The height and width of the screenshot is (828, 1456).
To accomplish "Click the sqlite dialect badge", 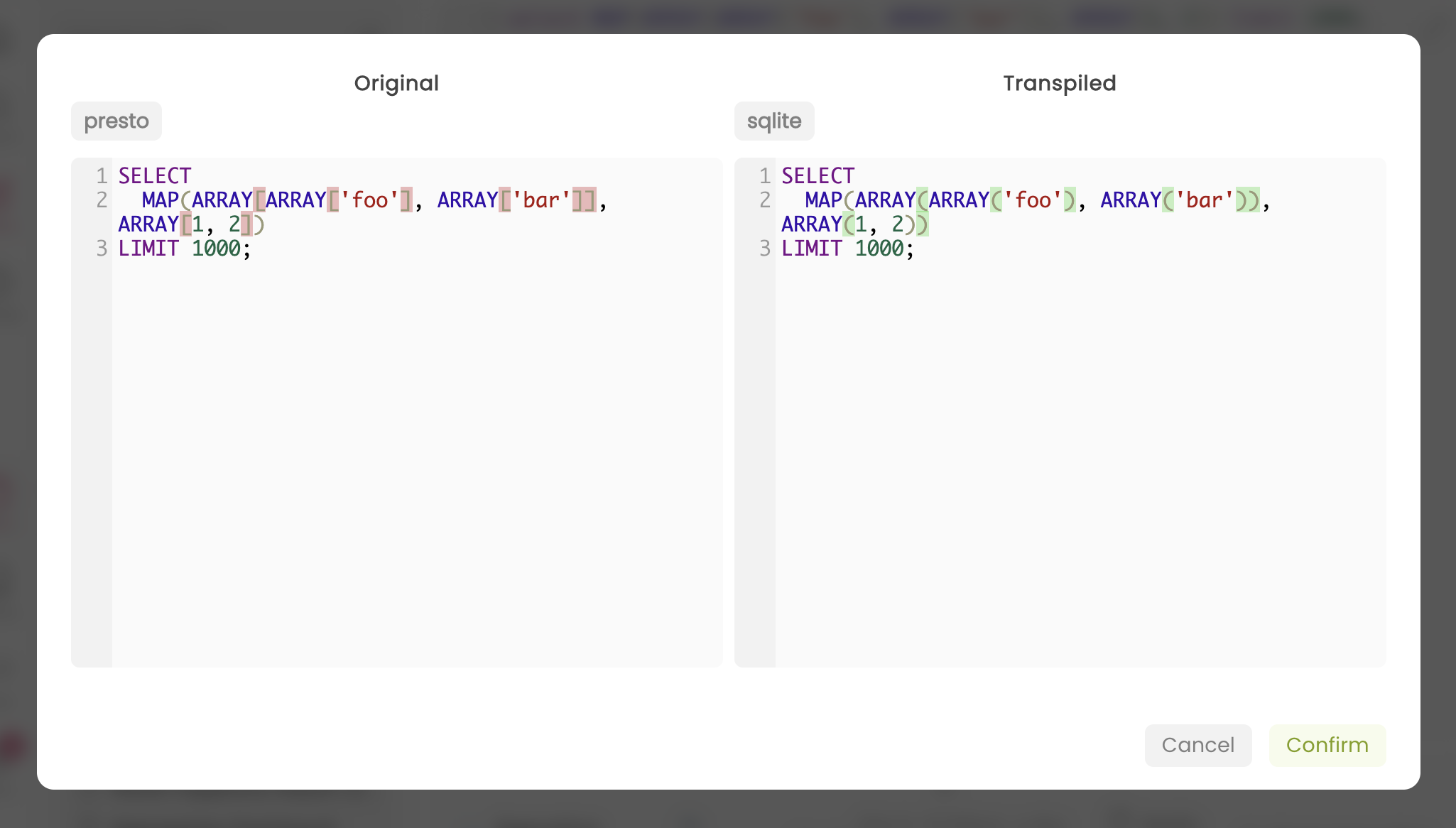I will [x=773, y=121].
